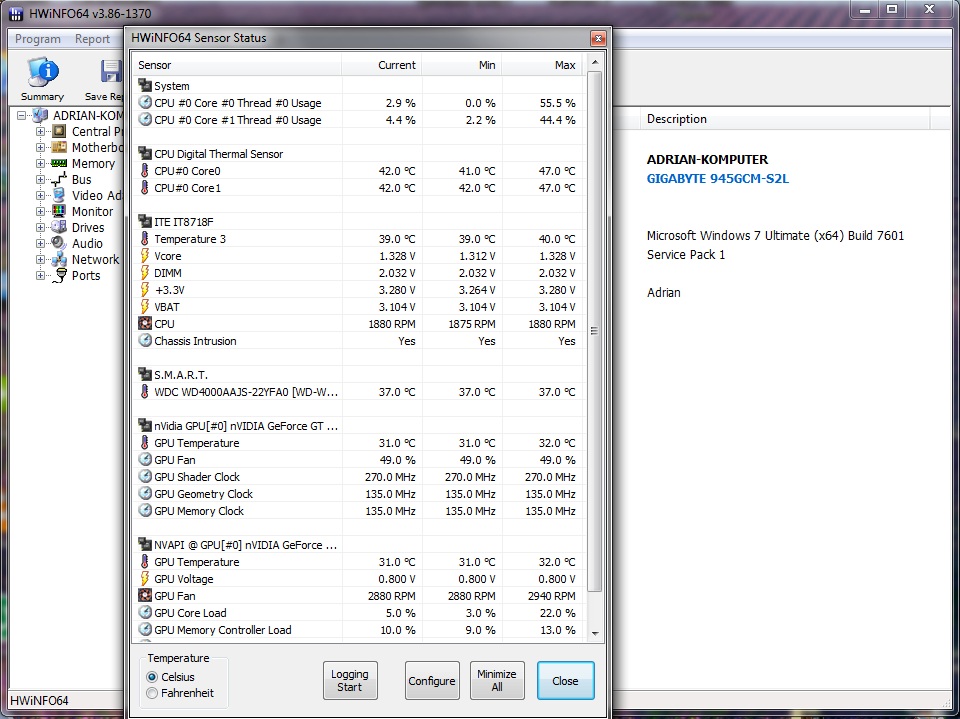960x719 pixels.
Task: Select the Motherboard icon in tree
Action: [59, 147]
